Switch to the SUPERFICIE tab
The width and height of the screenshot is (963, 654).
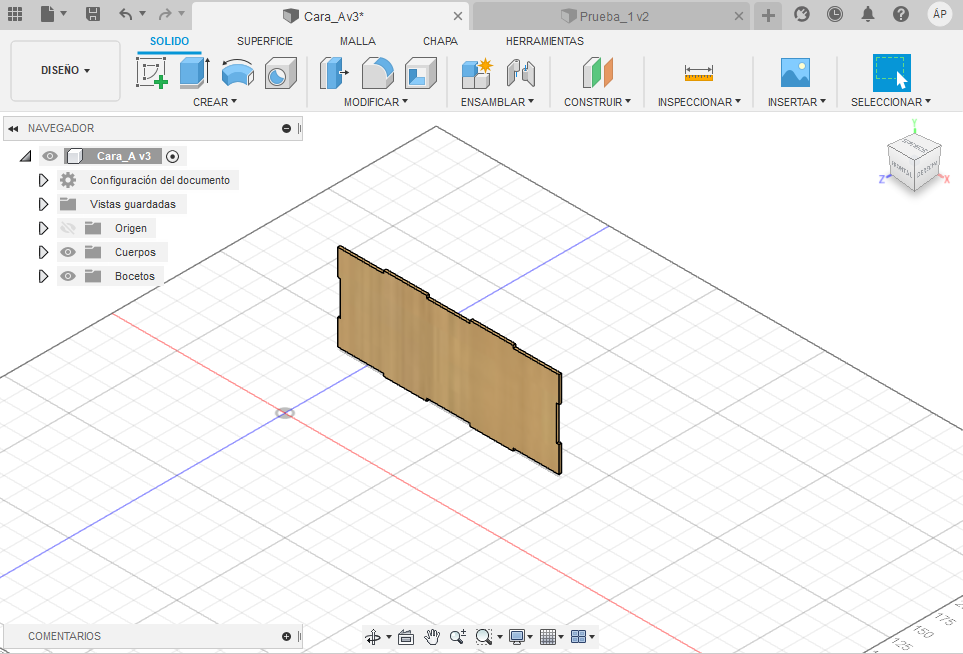point(264,41)
